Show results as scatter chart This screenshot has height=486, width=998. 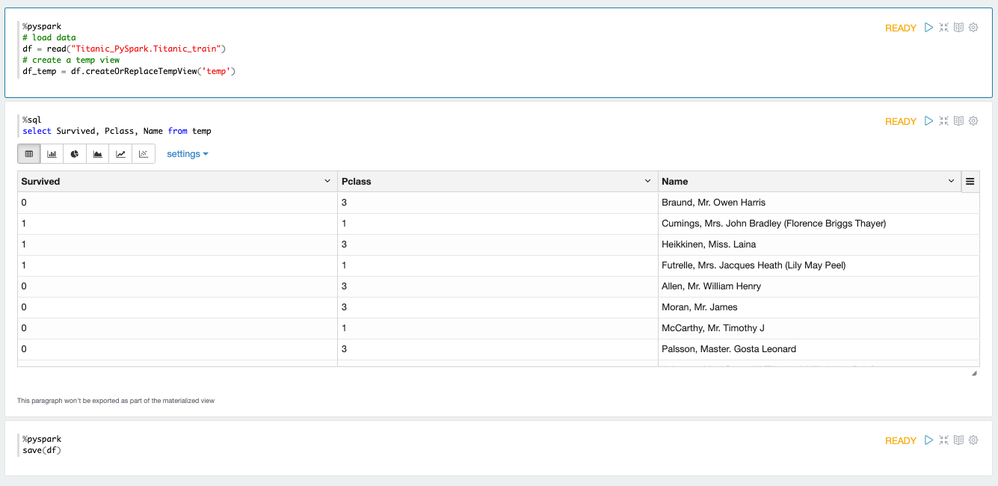144,154
